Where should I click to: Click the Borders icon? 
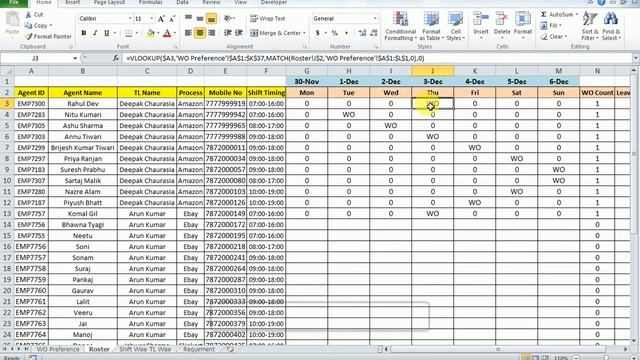[x=129, y=33]
